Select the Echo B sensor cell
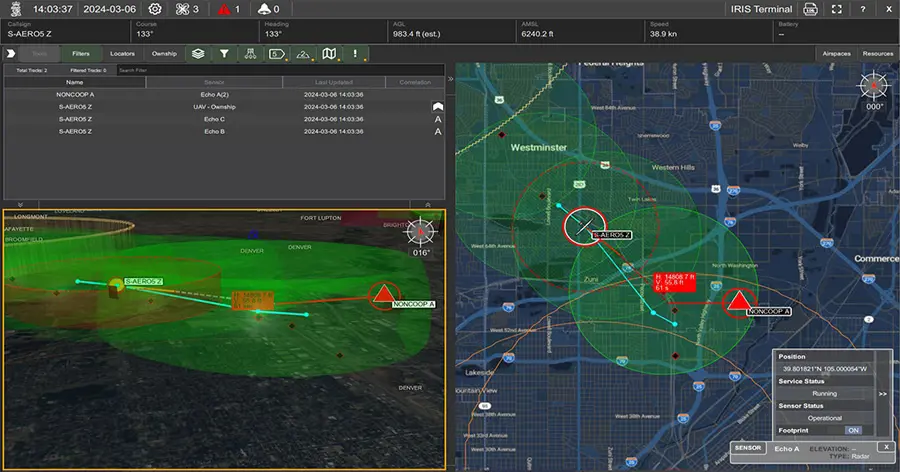Image resolution: width=900 pixels, height=472 pixels. pyautogui.click(x=214, y=131)
